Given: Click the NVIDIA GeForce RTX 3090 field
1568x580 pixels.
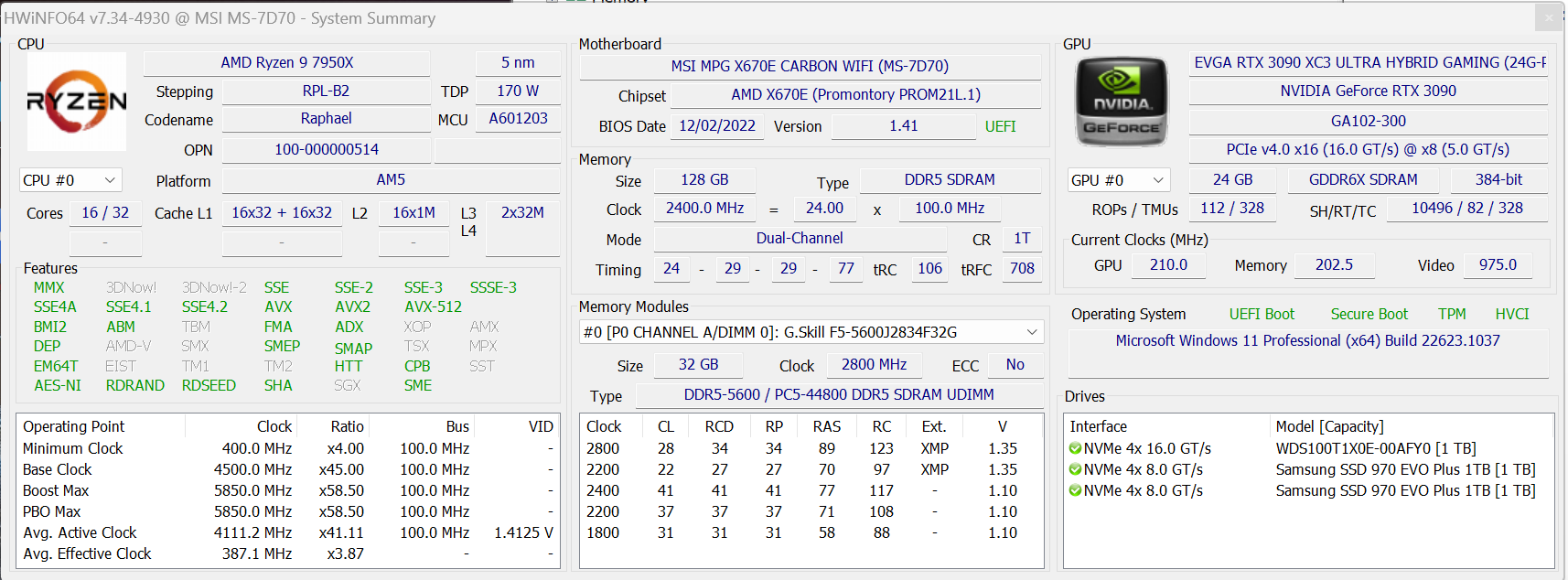Looking at the screenshot, I should 1369,91.
